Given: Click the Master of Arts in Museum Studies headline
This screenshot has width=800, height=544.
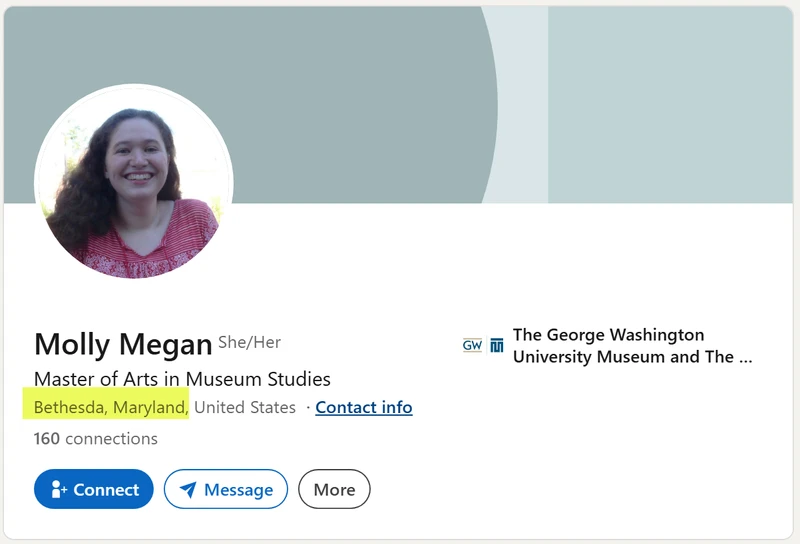Looking at the screenshot, I should (x=182, y=379).
